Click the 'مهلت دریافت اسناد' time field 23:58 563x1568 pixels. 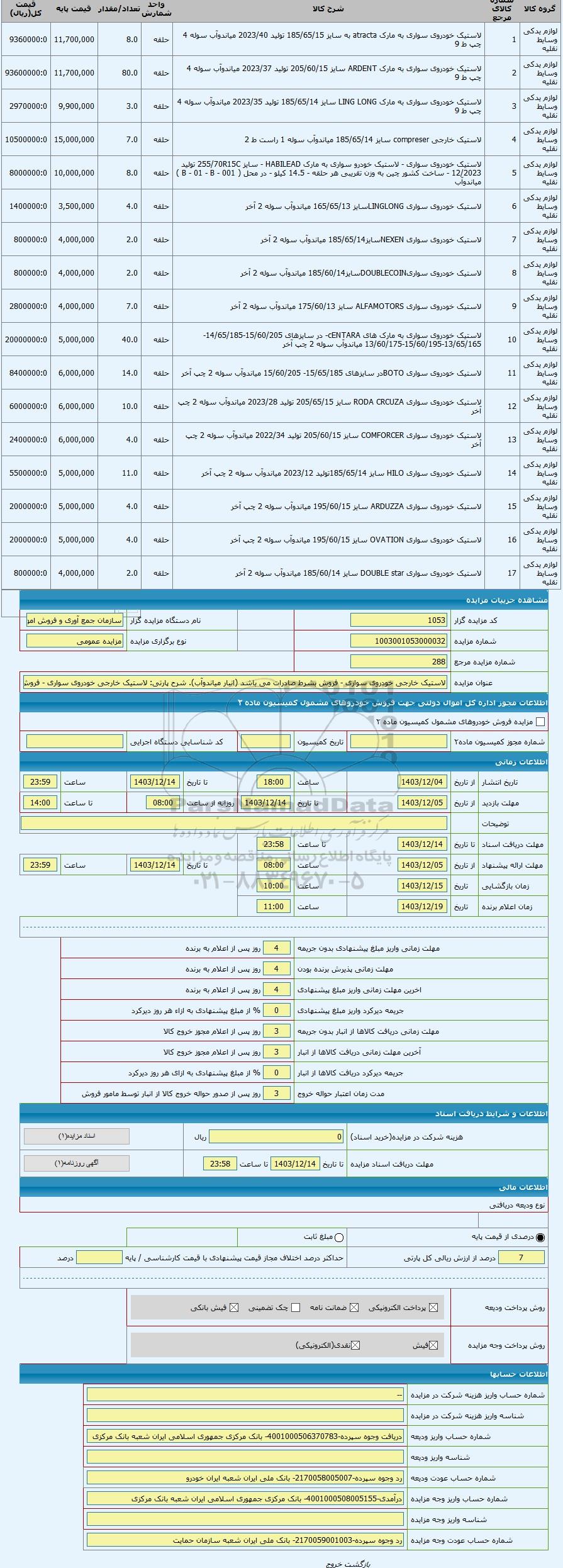tap(273, 844)
